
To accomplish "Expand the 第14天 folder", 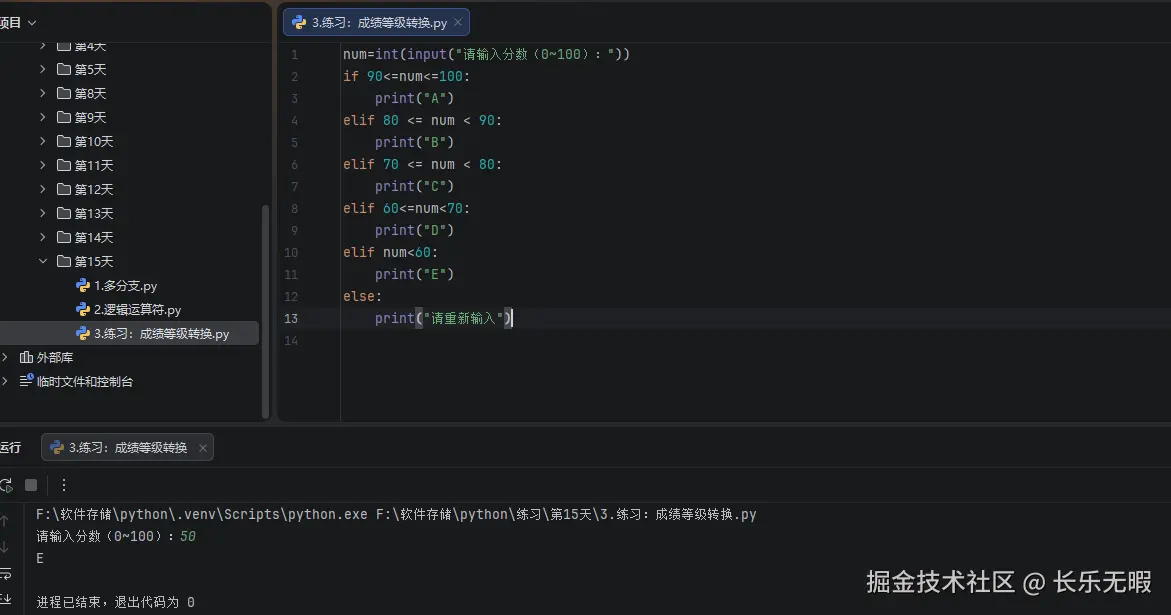I will 43,237.
